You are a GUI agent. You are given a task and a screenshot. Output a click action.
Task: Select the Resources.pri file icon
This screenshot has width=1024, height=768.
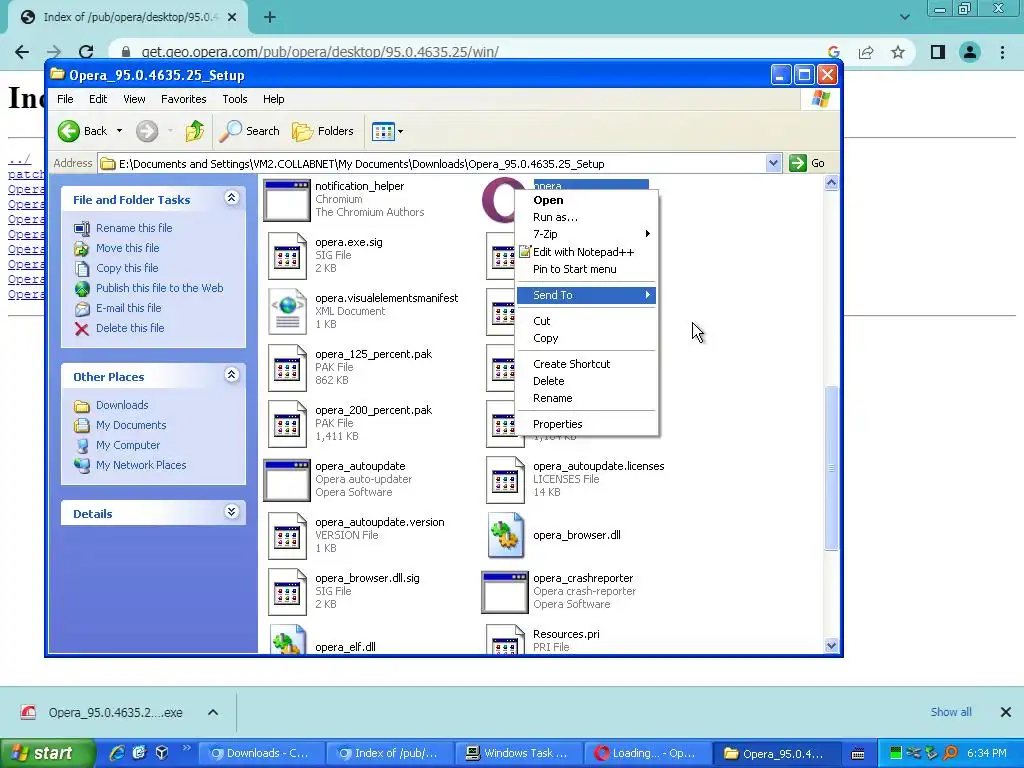(x=505, y=640)
